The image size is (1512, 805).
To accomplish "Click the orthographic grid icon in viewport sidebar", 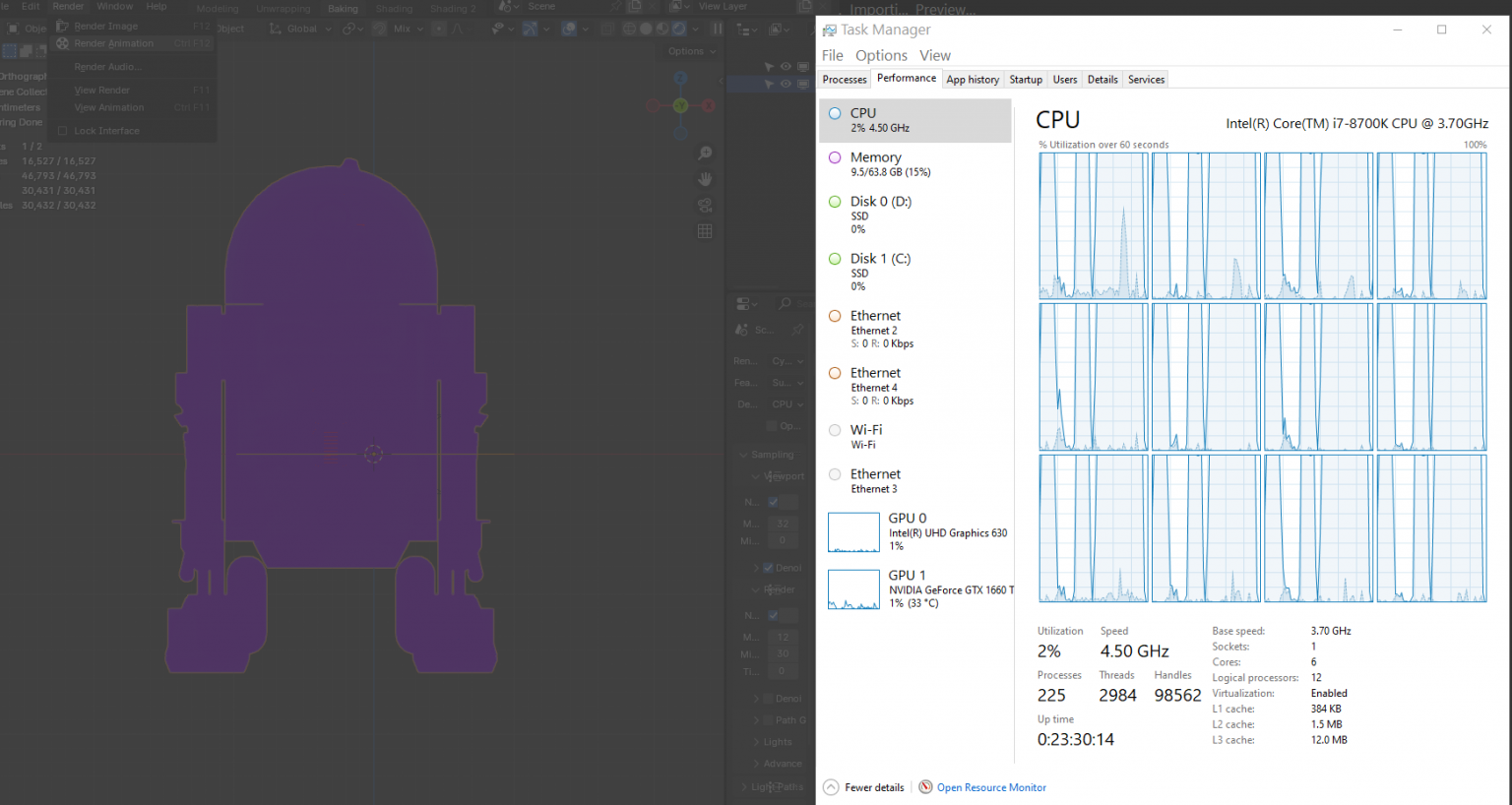I will click(705, 230).
